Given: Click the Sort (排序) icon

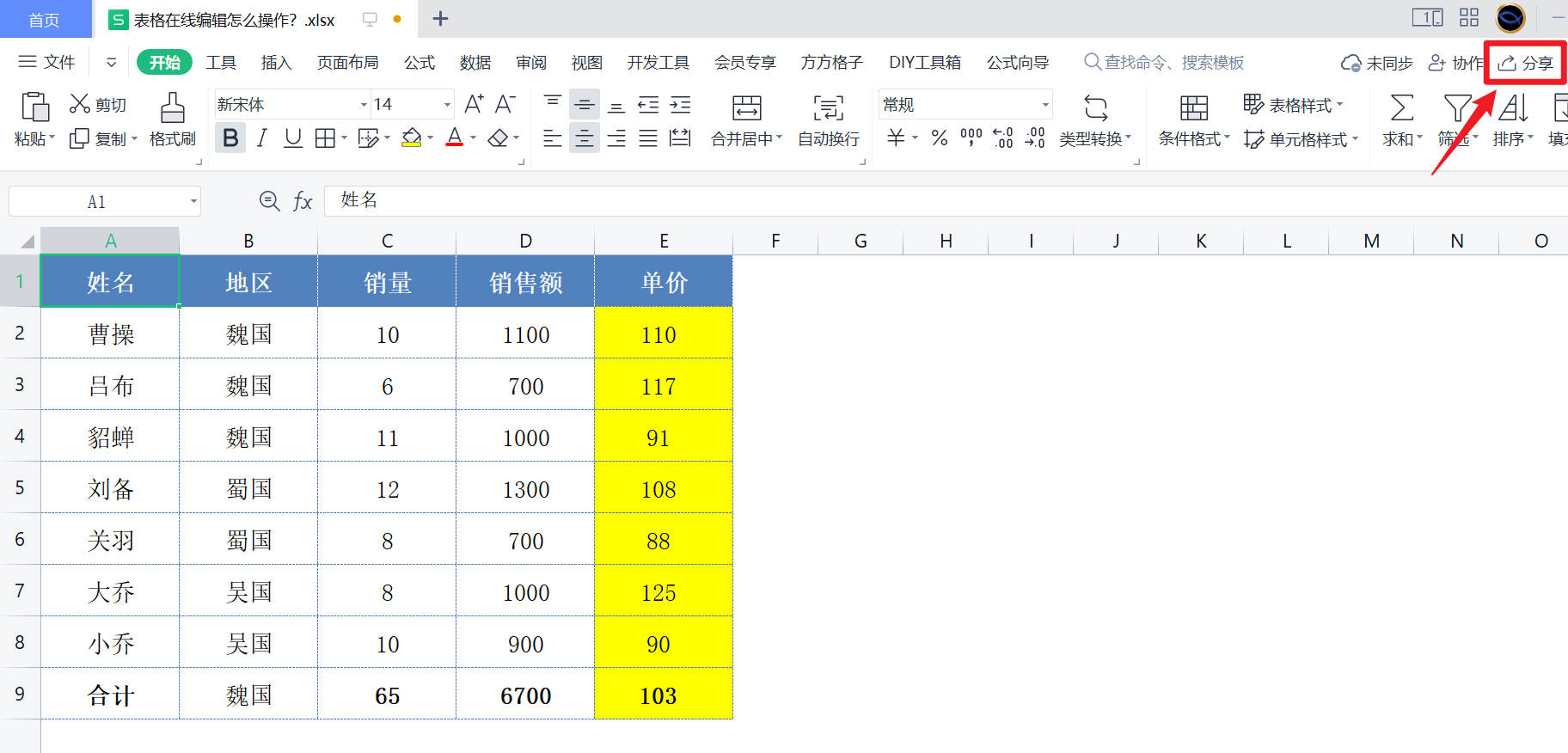Looking at the screenshot, I should click(x=1513, y=108).
